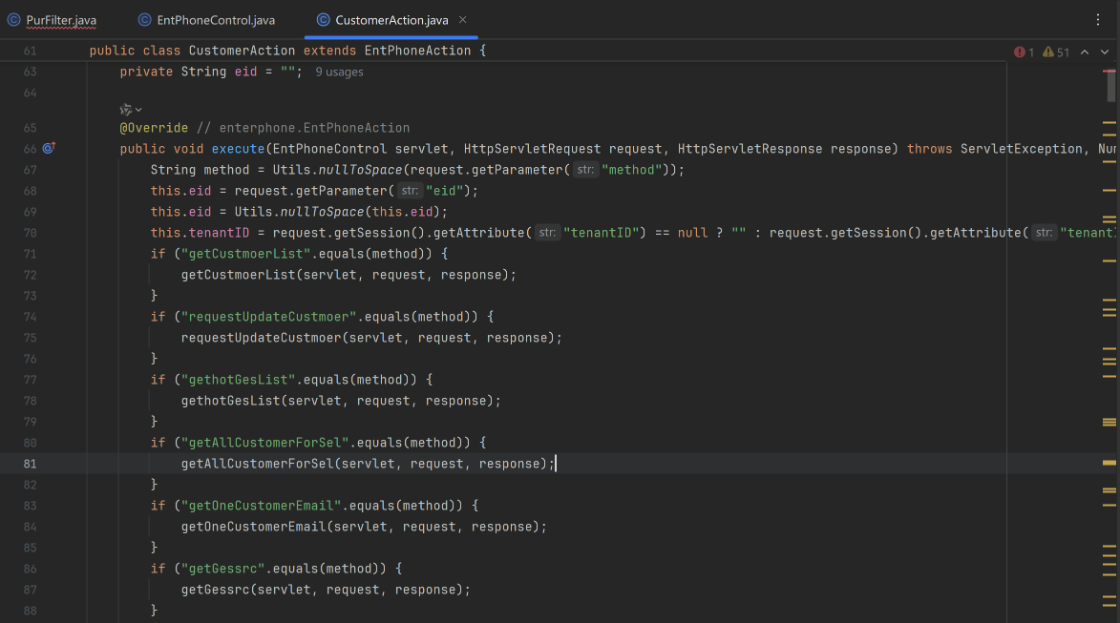Viewport: 1120px width, 623px height.
Task: Open the EntPhoneControl.java editor tab
Action: (215, 20)
